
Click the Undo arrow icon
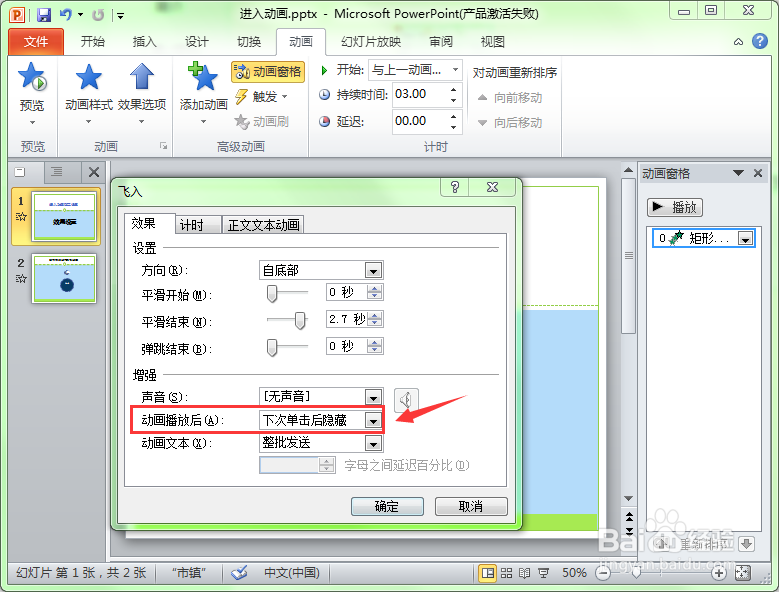click(66, 14)
